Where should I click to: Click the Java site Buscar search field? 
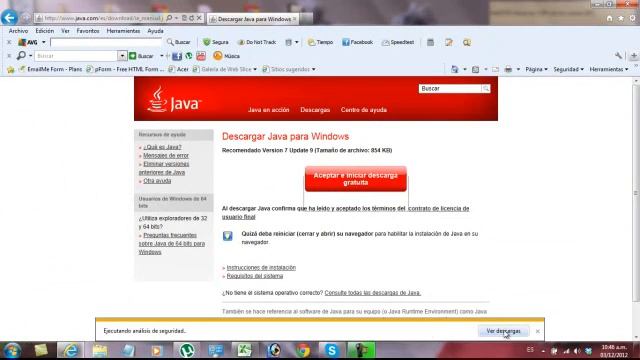(x=450, y=89)
